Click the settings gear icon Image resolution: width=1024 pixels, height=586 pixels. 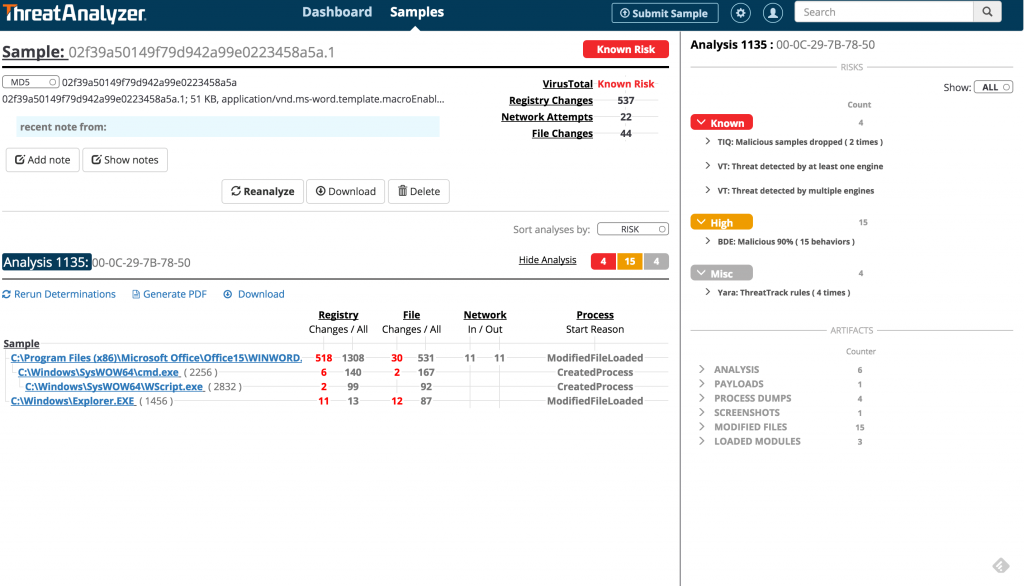[x=740, y=13]
